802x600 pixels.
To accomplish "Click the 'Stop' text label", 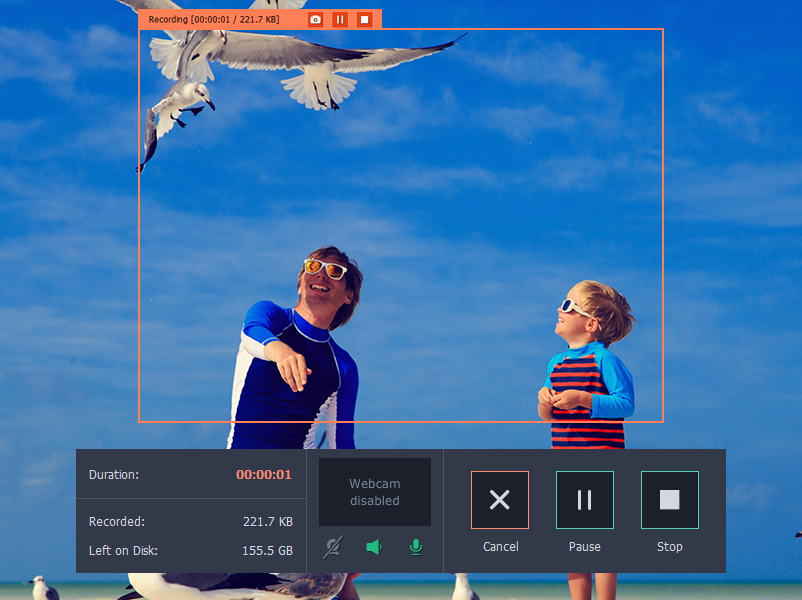I will tap(670, 547).
